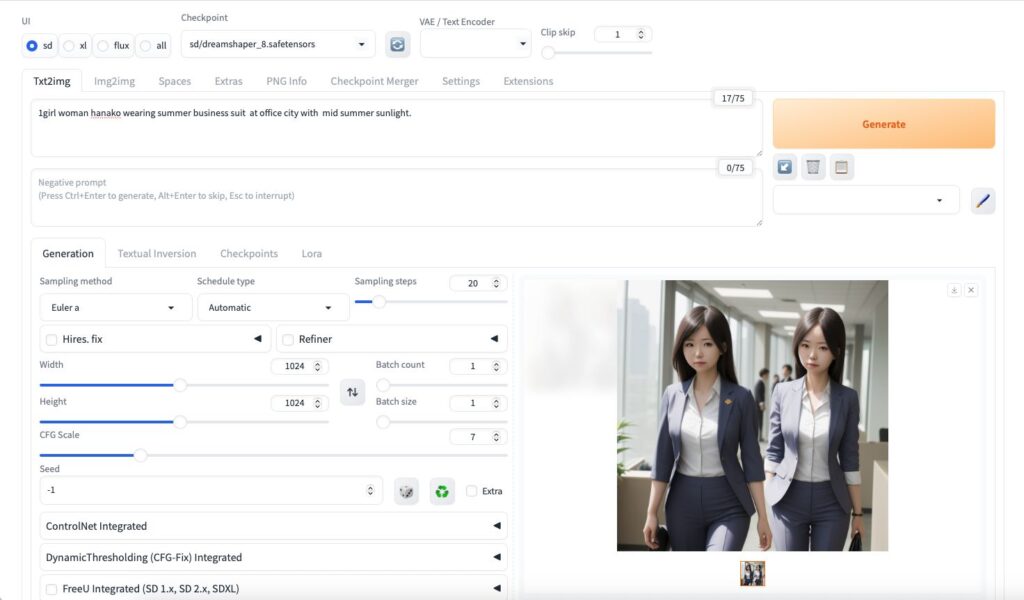This screenshot has height=600, width=1024.
Task: Click the apply styles clipboard icon
Action: 842,167
